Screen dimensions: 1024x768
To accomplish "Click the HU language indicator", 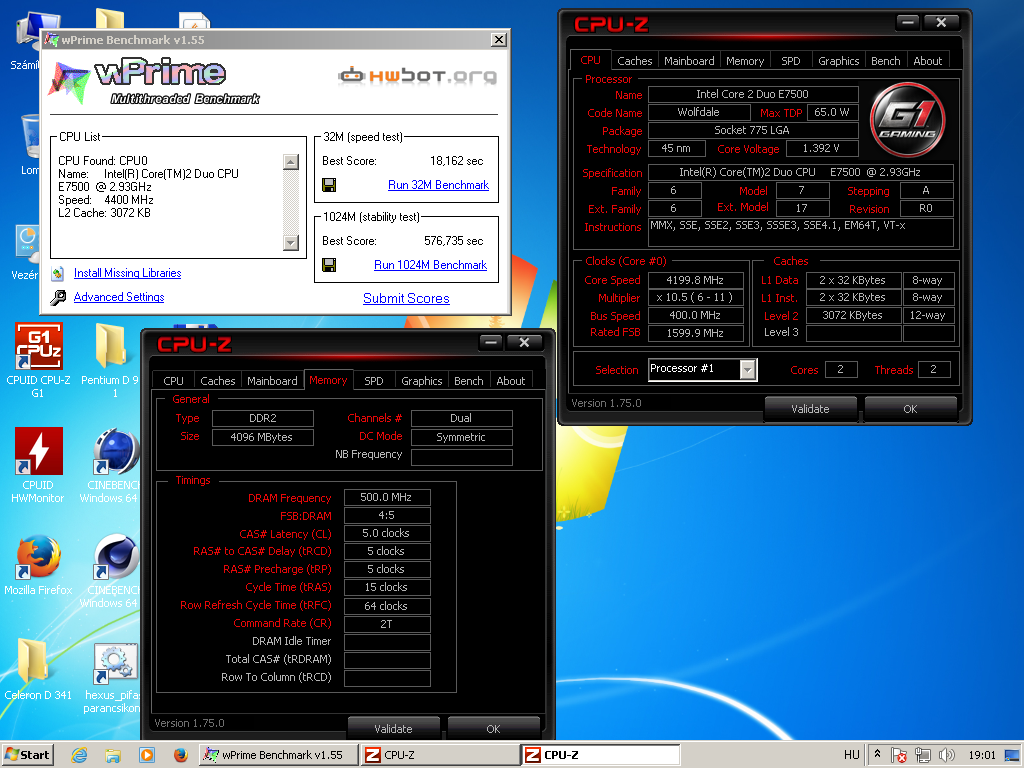I will 852,755.
